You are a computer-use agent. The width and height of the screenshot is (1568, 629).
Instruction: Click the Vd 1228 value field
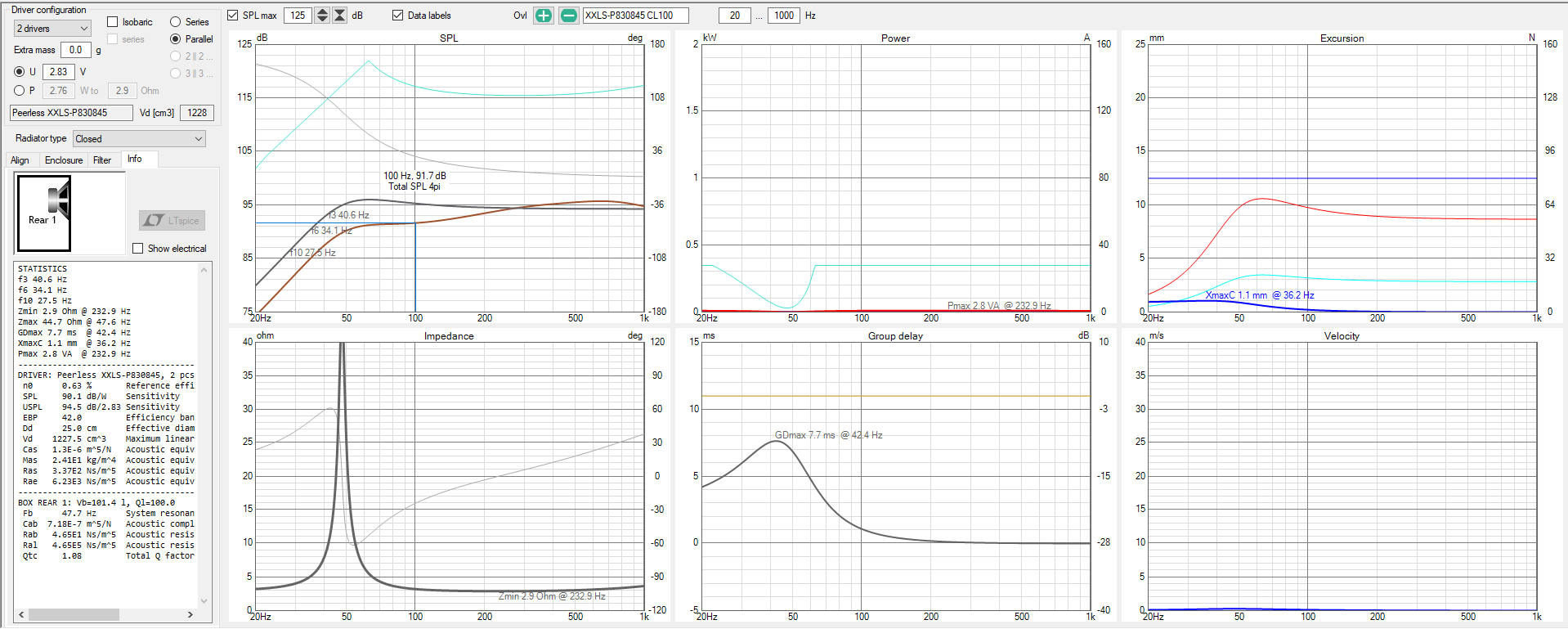(197, 113)
